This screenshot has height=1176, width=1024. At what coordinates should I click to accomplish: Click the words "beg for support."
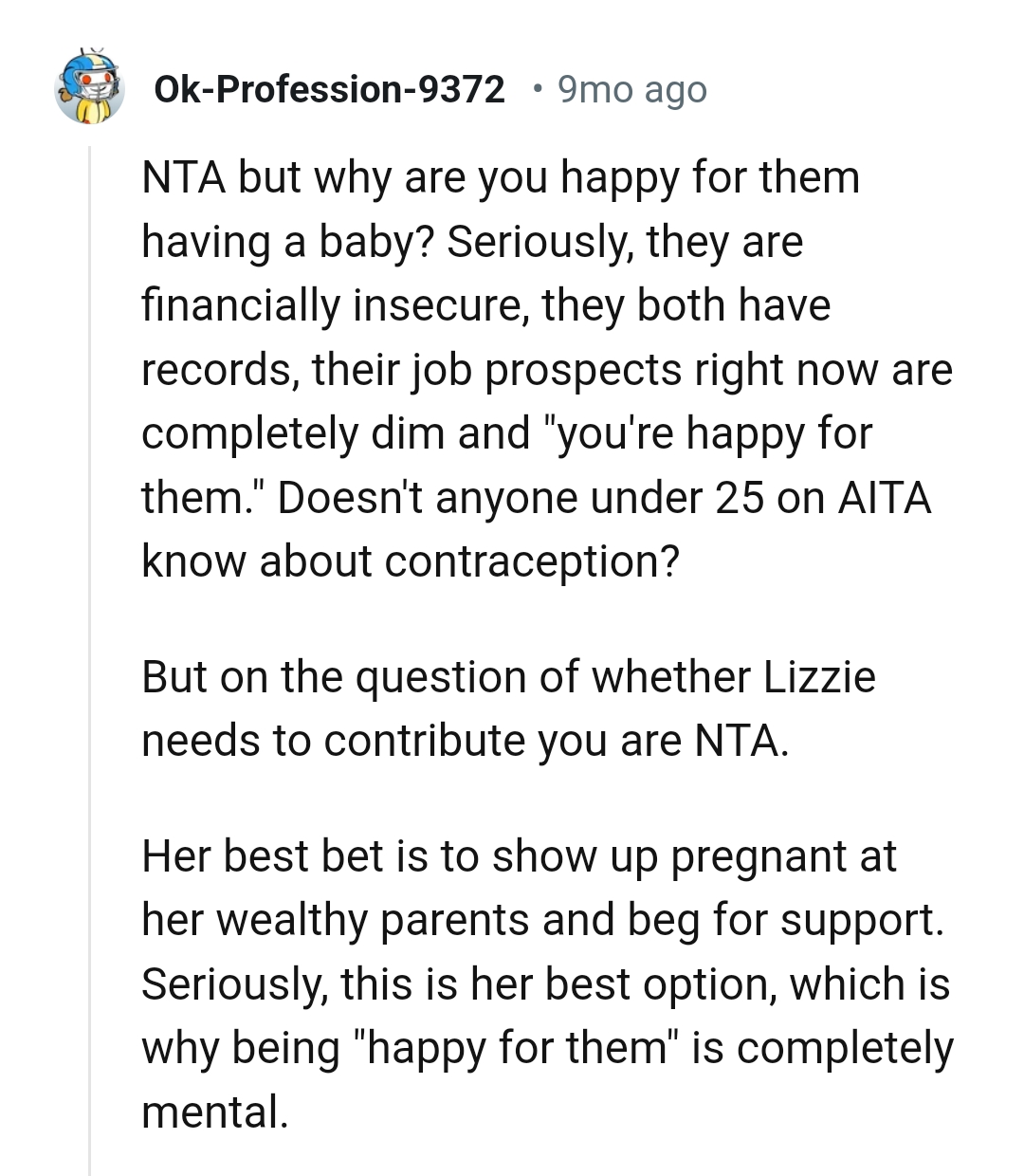[x=786, y=920]
